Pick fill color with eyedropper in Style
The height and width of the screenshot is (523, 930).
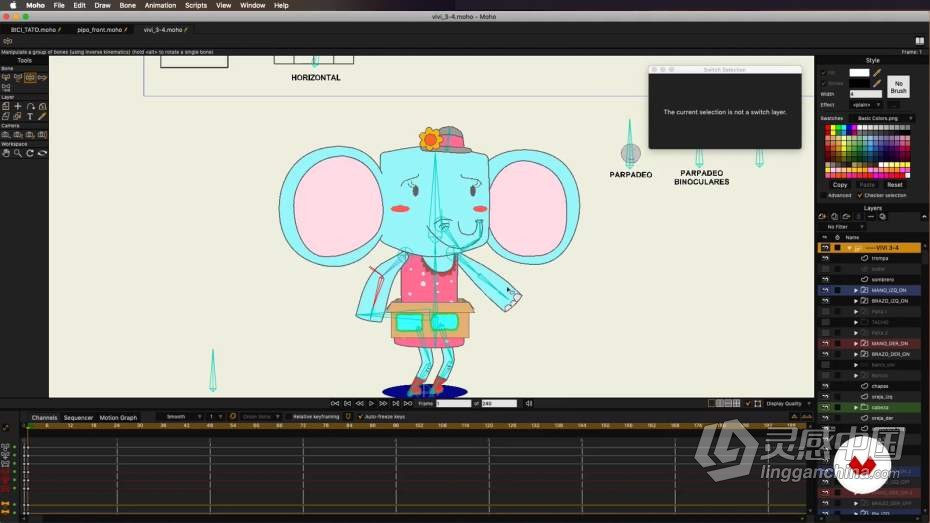[x=877, y=72]
